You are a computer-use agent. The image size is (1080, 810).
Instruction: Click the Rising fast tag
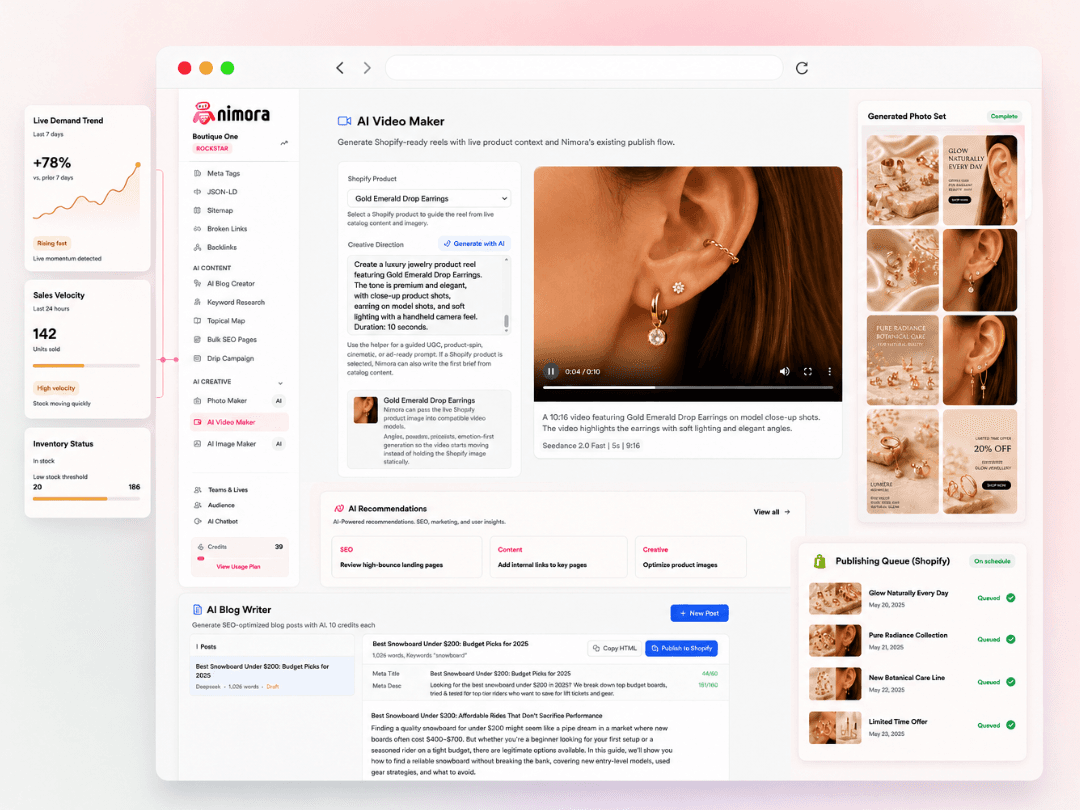[52, 243]
